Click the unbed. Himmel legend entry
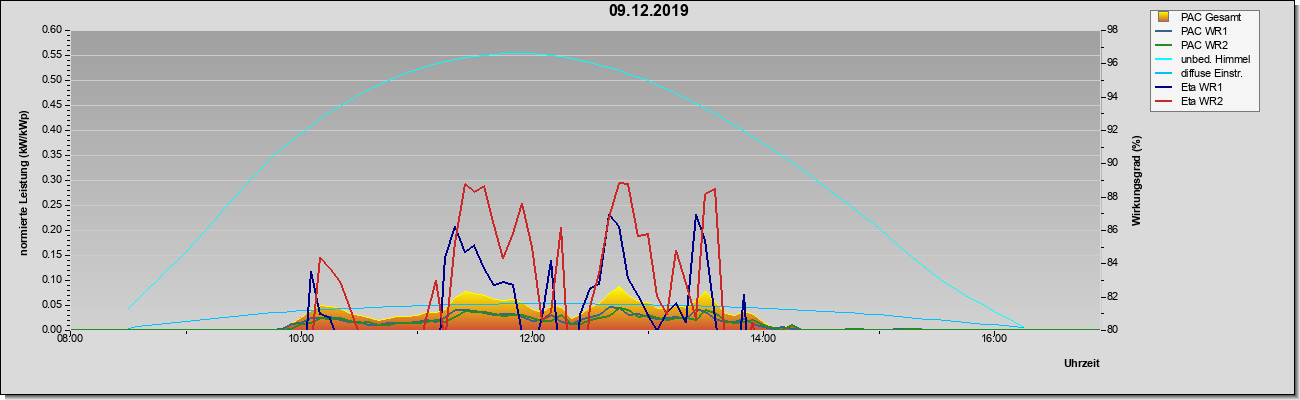The width and height of the screenshot is (1300, 400). [1203, 60]
